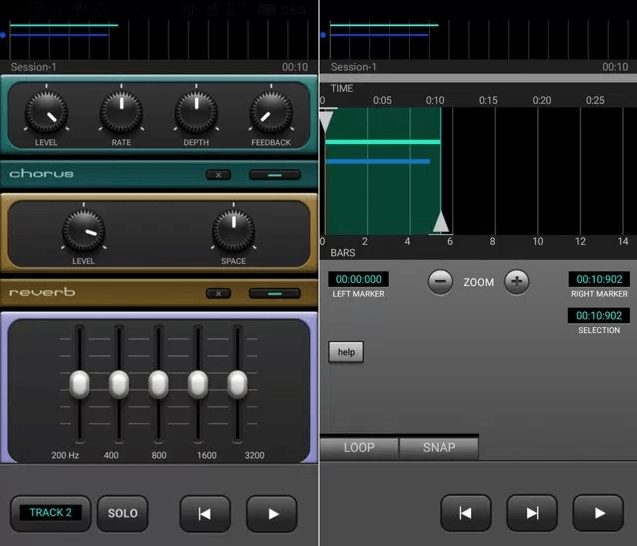Select the TRACK 2 button
Viewport: 637px width, 546px height.
pos(50,513)
